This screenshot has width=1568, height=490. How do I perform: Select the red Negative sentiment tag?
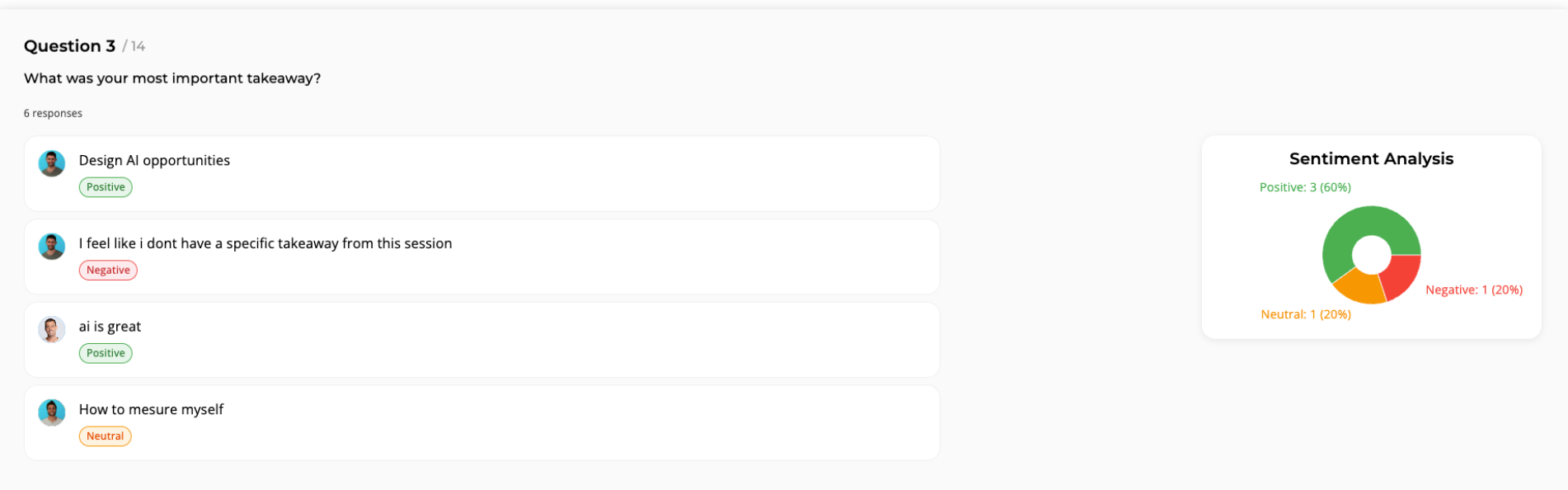(x=108, y=271)
